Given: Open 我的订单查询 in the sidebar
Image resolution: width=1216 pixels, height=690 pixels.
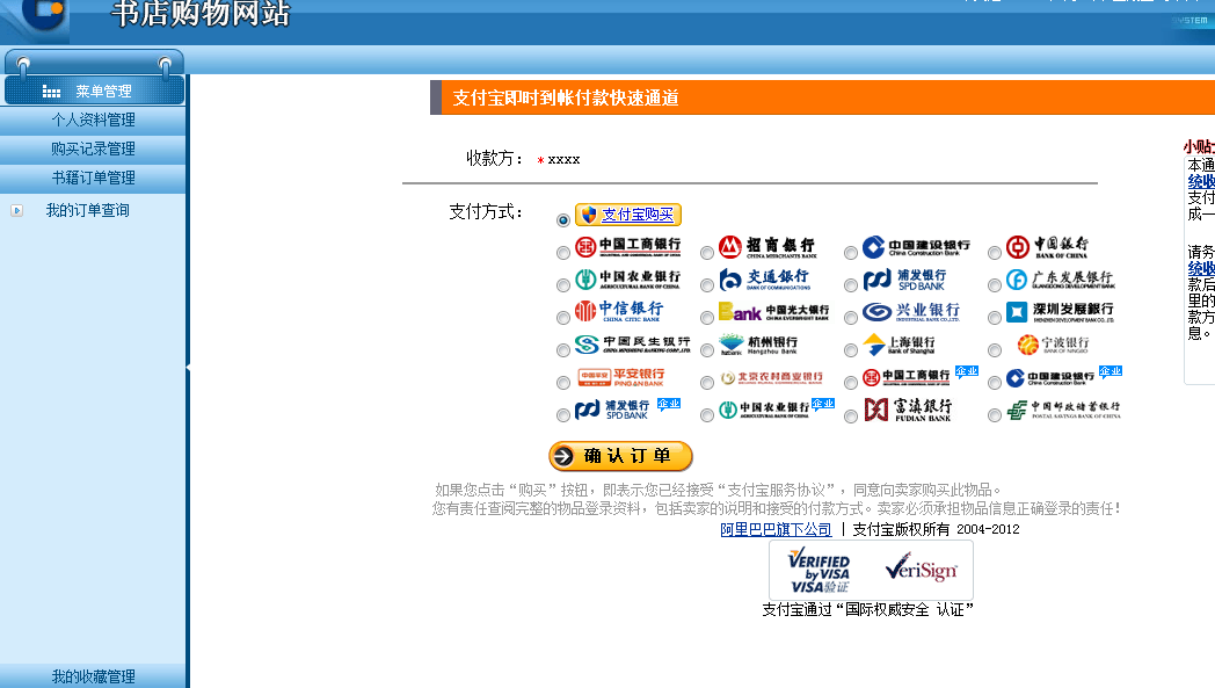Looking at the screenshot, I should point(87,211).
